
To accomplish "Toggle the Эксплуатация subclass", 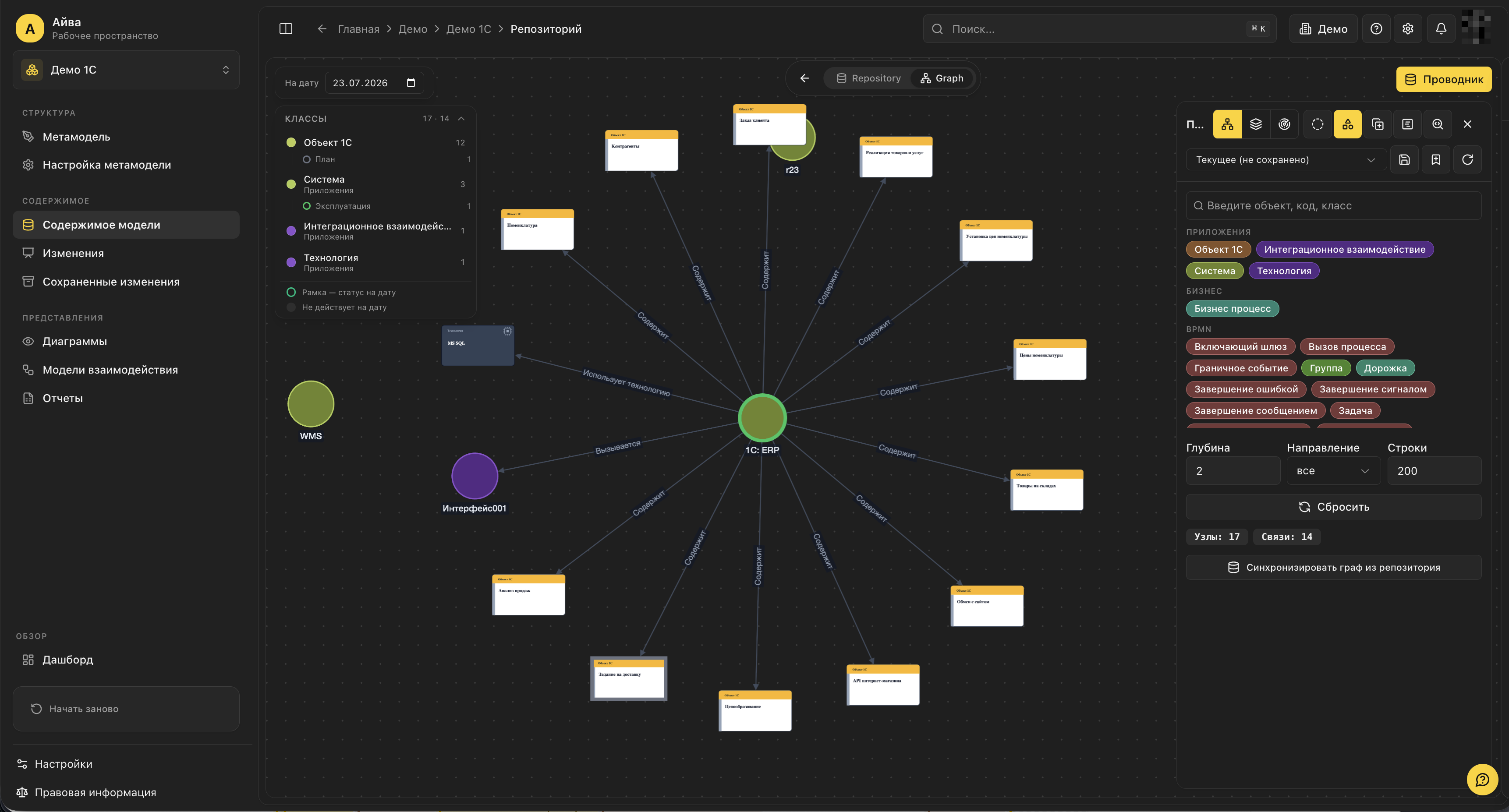I will tap(386, 206).
